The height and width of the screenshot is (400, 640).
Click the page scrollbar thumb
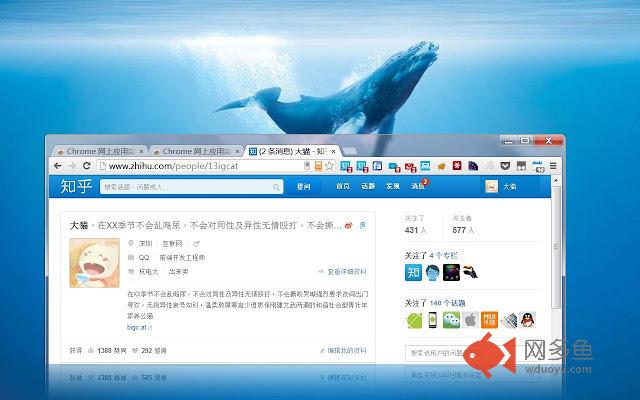pos(556,247)
